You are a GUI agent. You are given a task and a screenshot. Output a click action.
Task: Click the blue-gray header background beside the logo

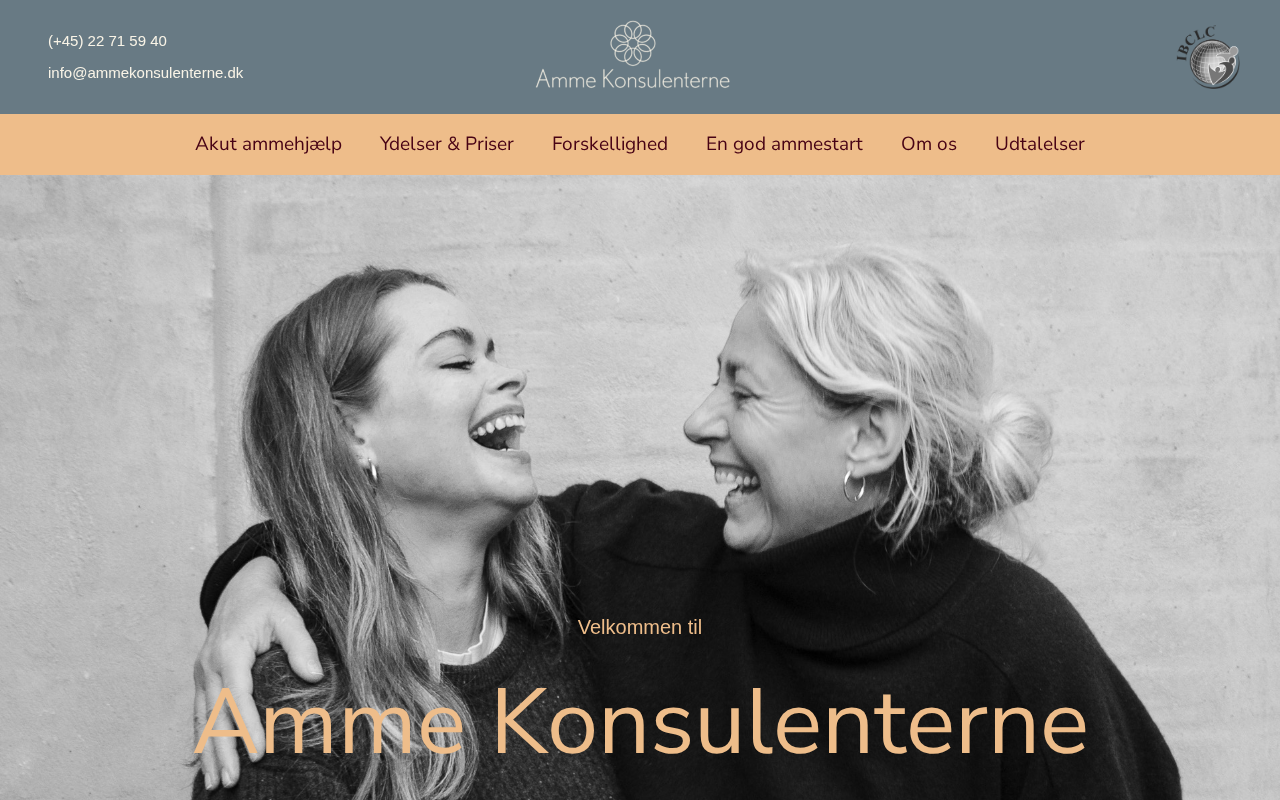coord(900,57)
